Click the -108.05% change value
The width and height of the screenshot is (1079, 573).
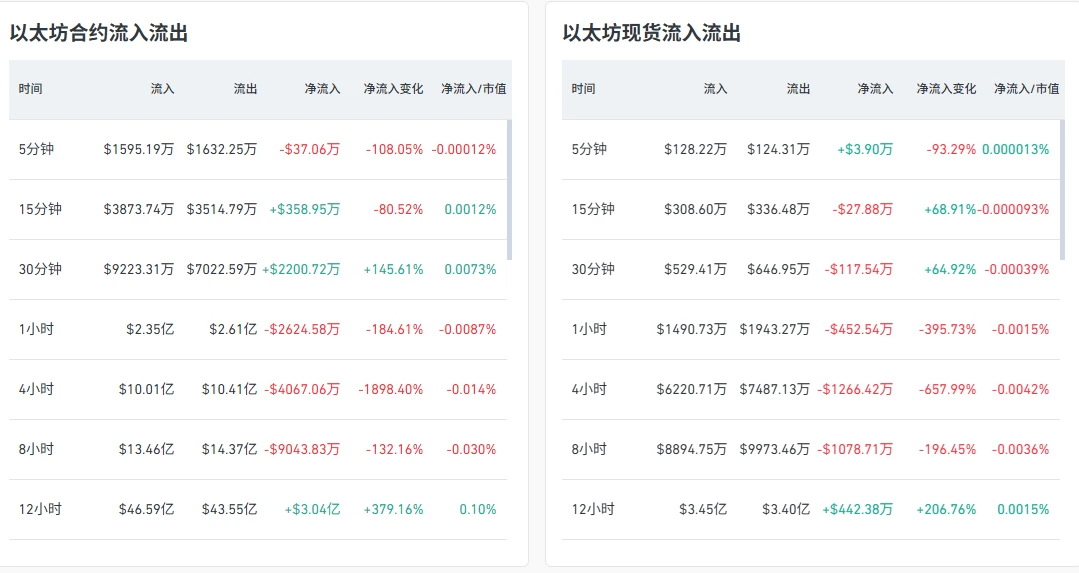point(394,149)
